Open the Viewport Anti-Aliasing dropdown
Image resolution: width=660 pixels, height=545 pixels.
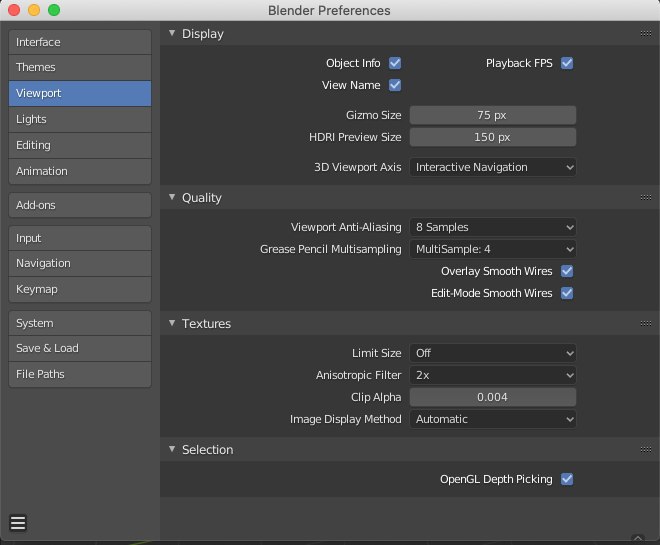point(492,227)
